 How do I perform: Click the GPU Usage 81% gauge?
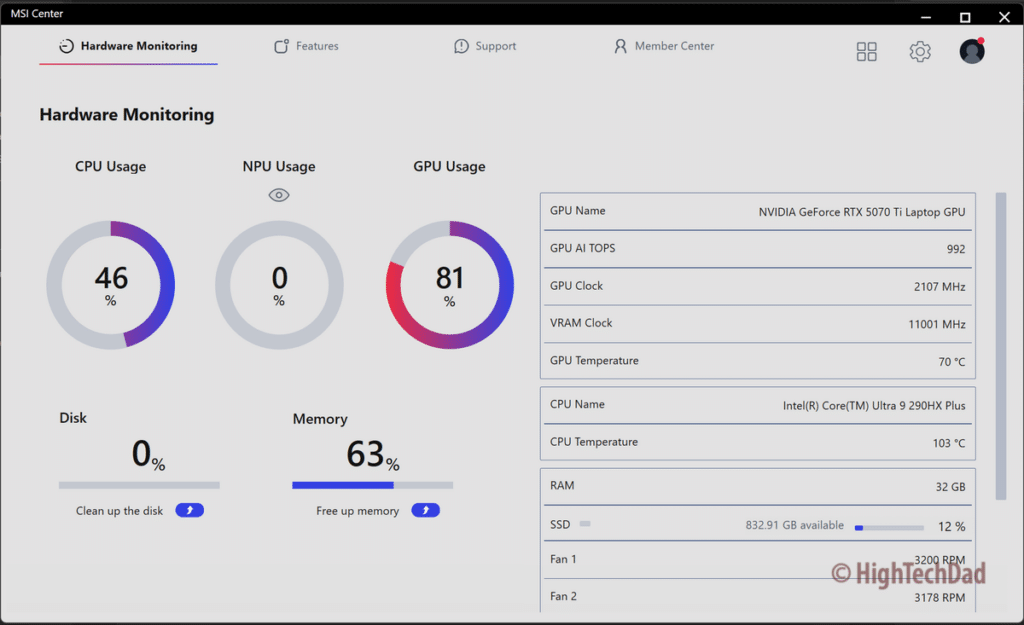click(x=450, y=285)
